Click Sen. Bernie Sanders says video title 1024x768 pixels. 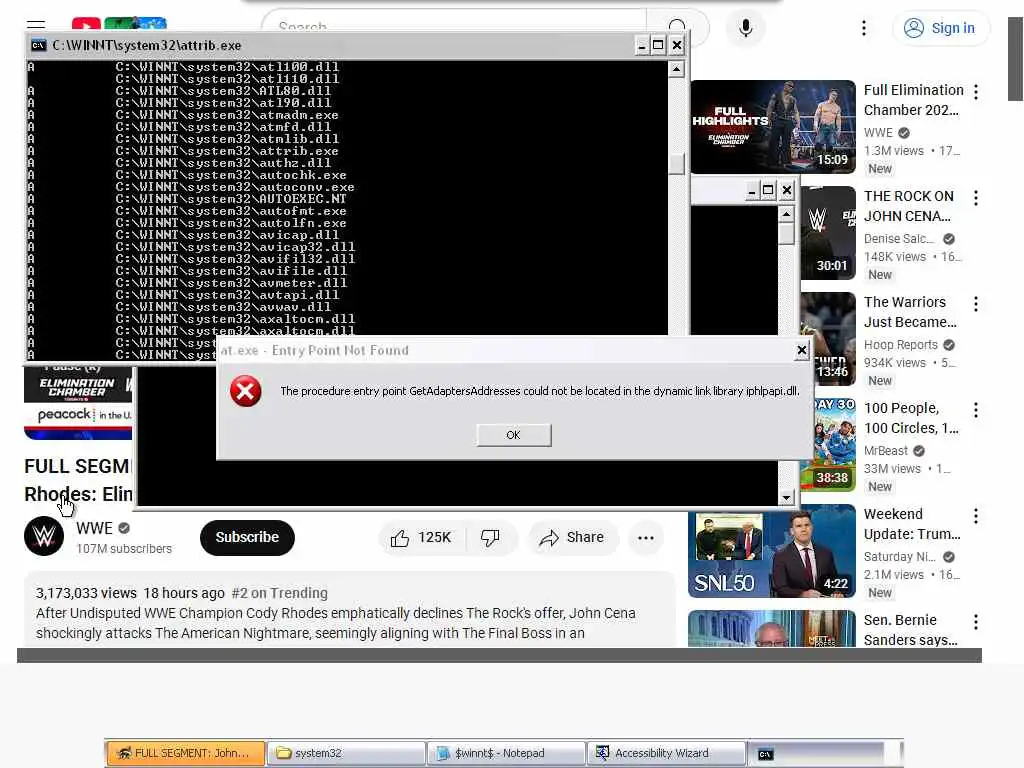click(x=910, y=630)
